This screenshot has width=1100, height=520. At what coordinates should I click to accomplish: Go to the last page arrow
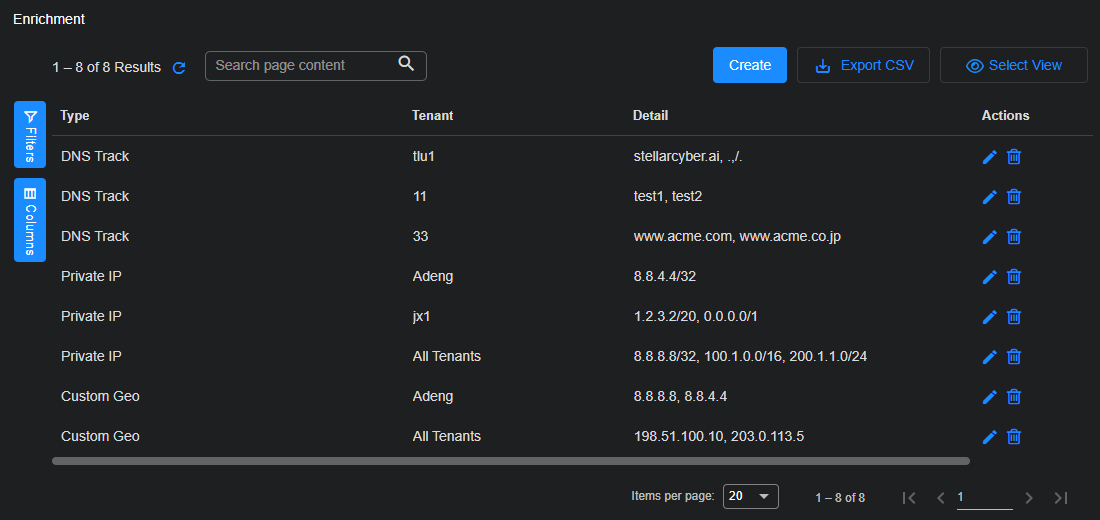tap(1061, 498)
